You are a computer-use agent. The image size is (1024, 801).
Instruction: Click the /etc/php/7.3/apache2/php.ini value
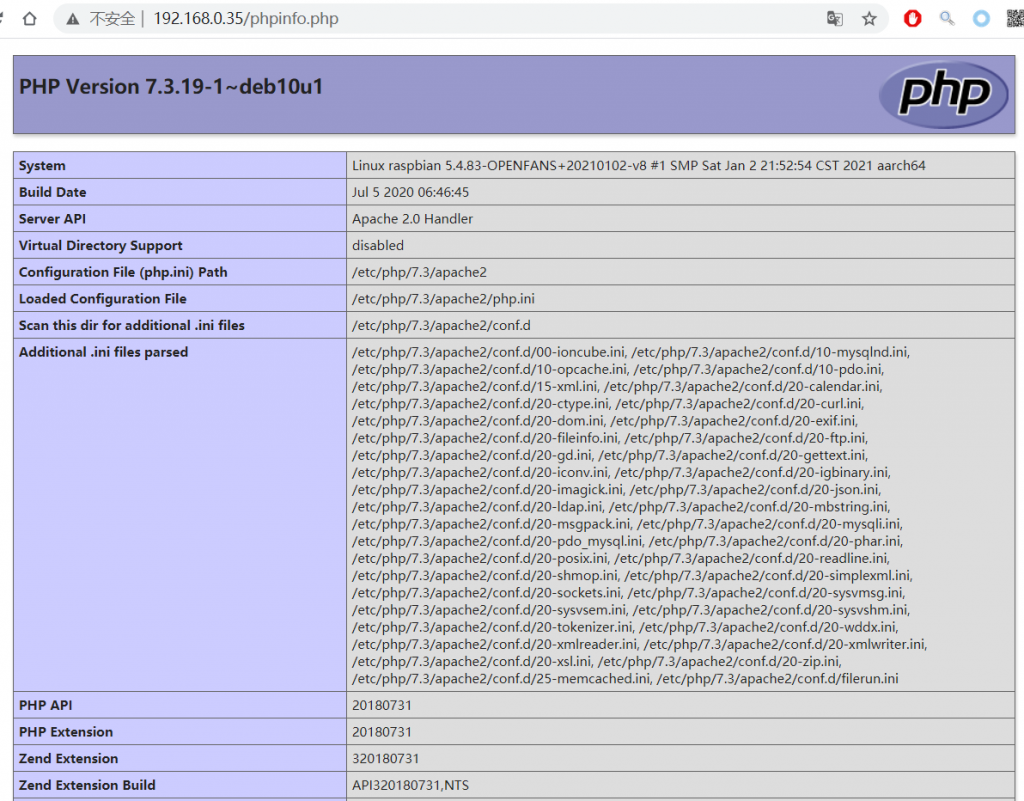click(x=443, y=299)
